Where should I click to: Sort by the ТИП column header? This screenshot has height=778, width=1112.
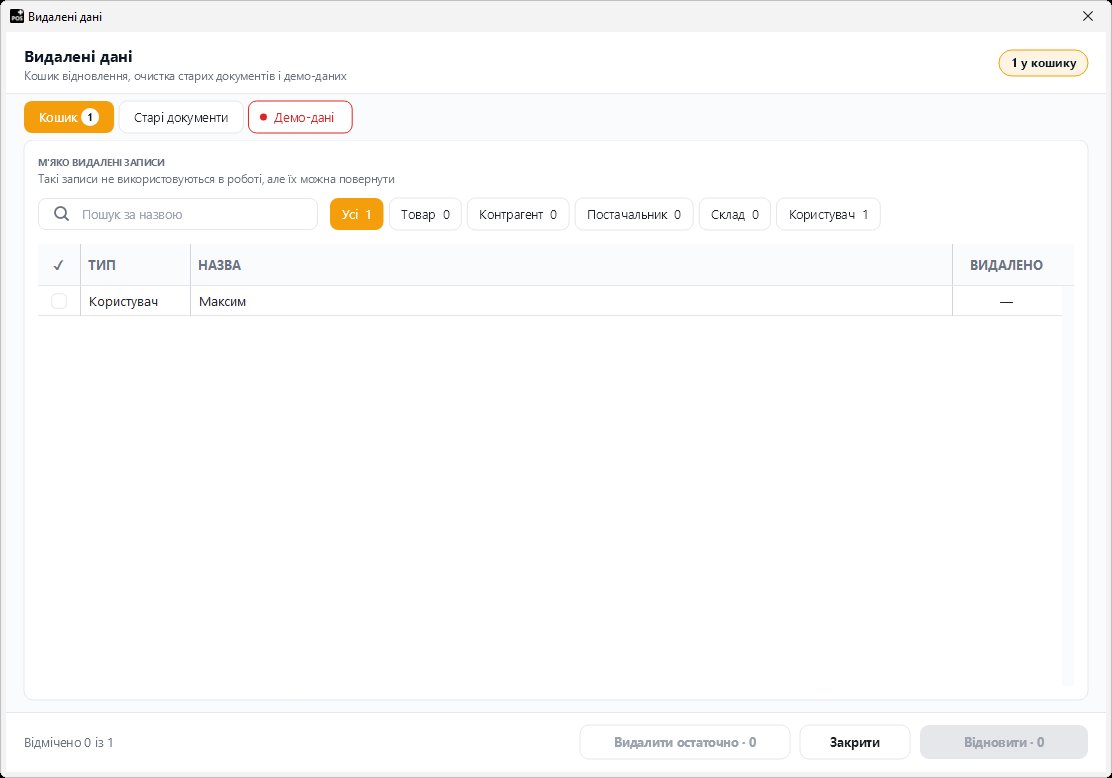point(135,265)
